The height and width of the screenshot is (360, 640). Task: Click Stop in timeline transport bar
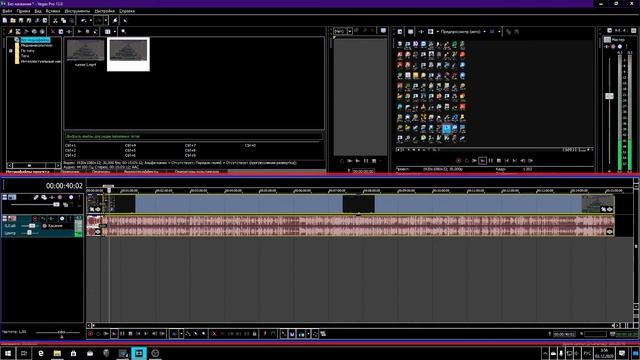(x=130, y=334)
